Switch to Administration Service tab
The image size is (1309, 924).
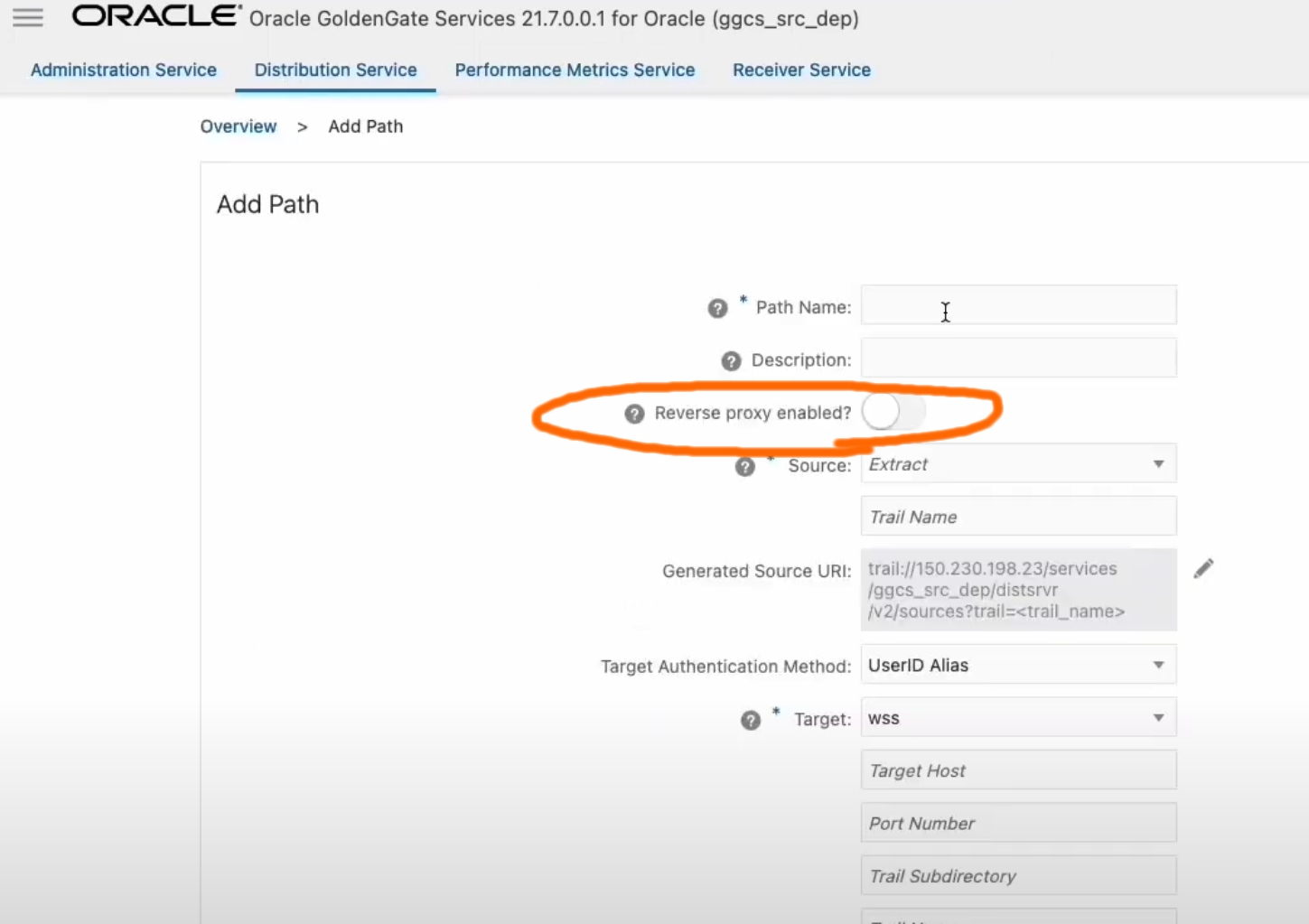[124, 70]
